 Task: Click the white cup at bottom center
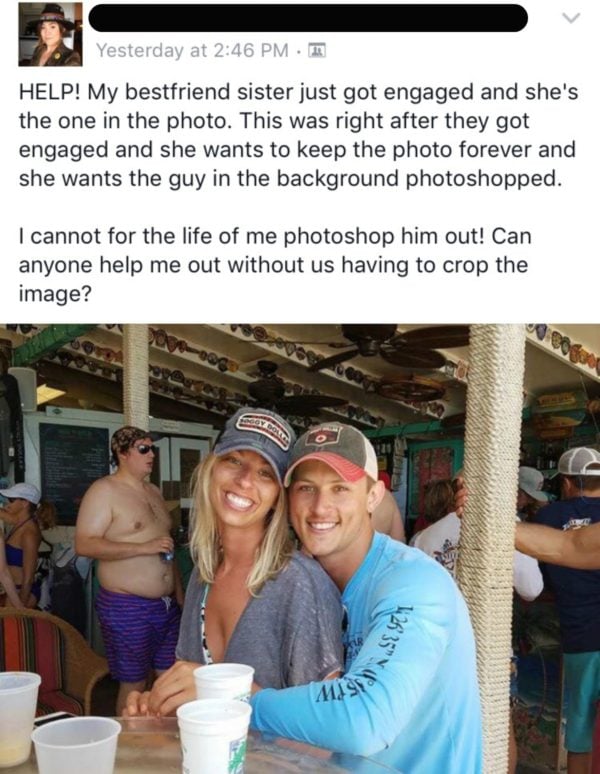[214, 736]
